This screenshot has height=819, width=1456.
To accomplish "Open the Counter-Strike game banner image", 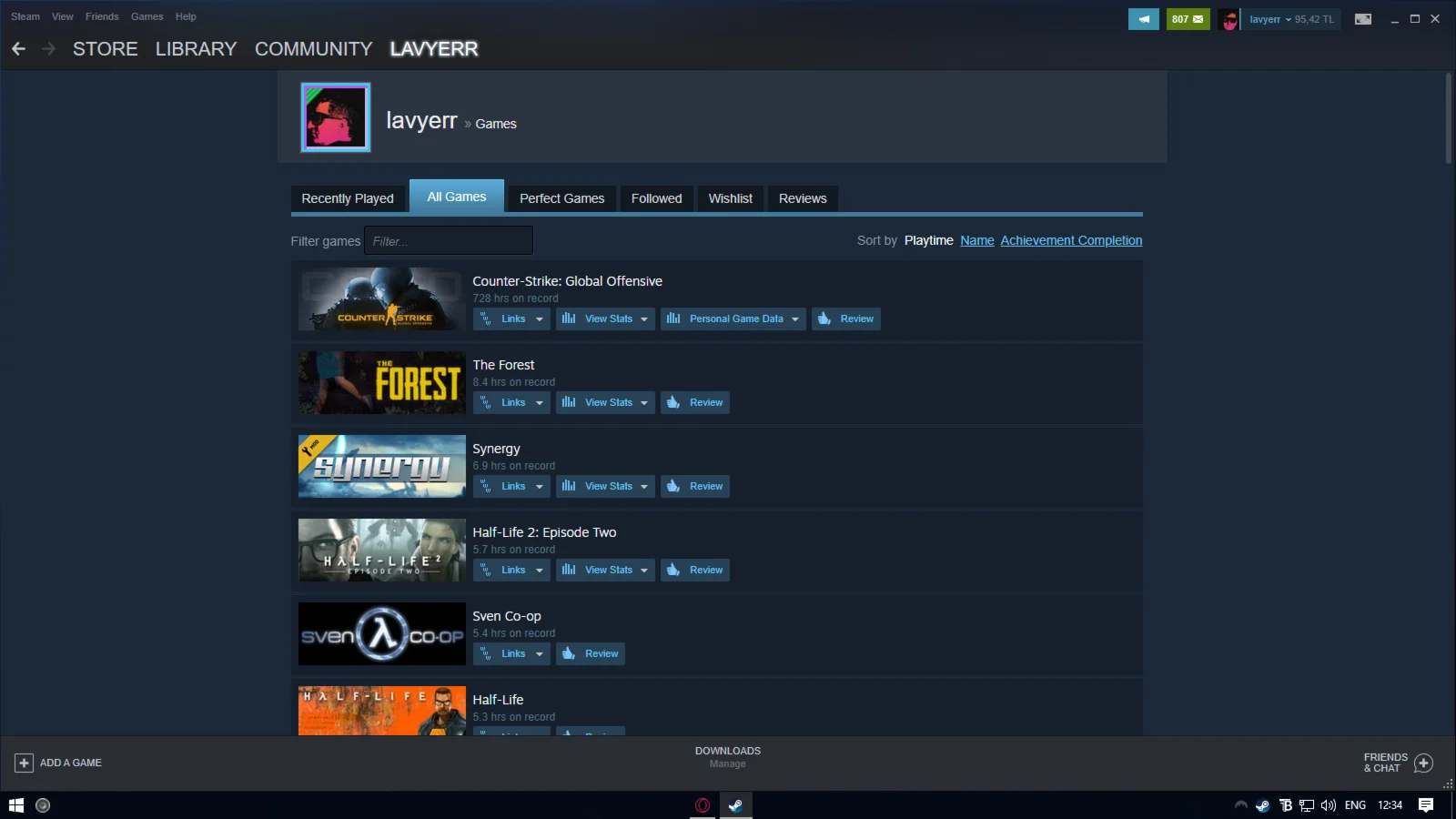I will pyautogui.click(x=382, y=299).
